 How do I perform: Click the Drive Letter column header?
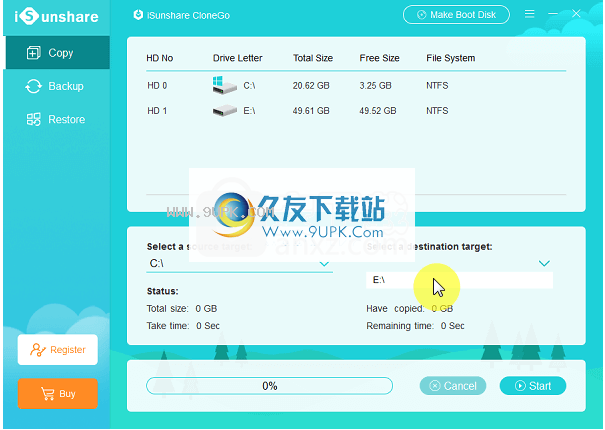[238, 58]
